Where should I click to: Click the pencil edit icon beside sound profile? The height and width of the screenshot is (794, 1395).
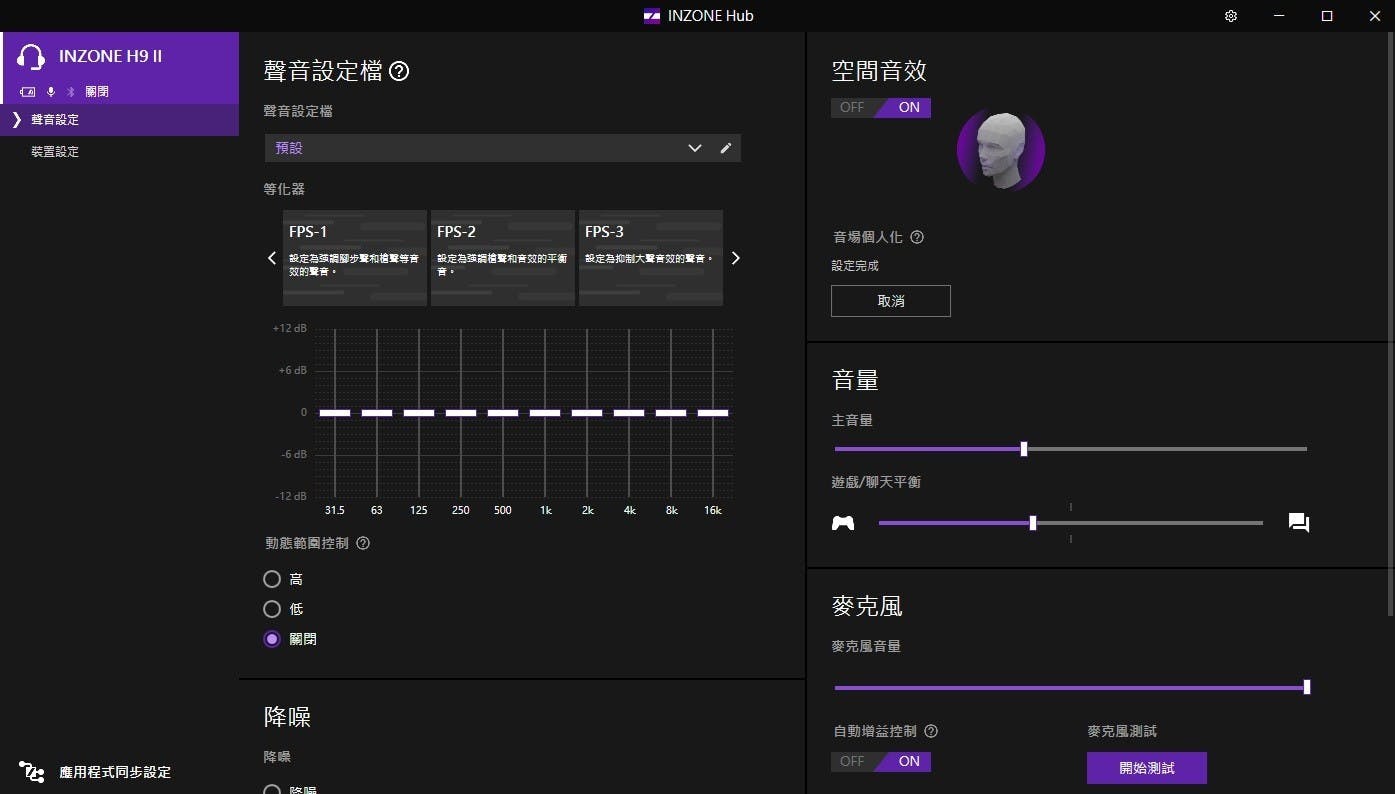[x=726, y=148]
